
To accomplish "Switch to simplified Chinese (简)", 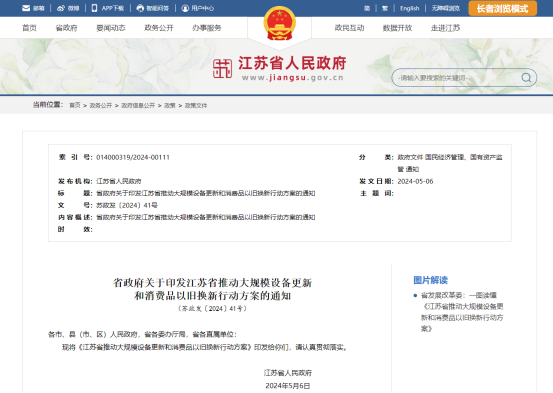I will coord(367,8).
